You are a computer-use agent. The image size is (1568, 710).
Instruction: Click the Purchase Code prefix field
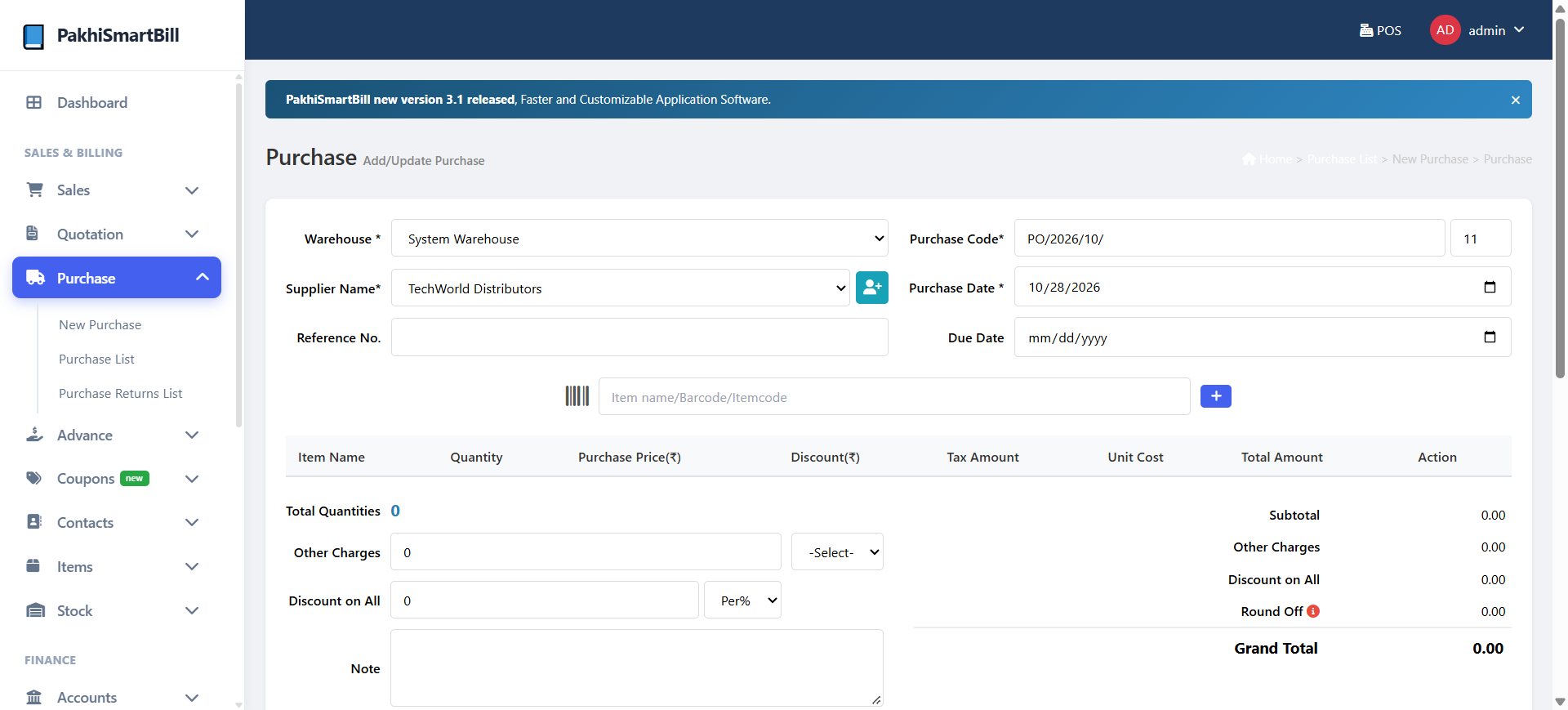[1230, 238]
